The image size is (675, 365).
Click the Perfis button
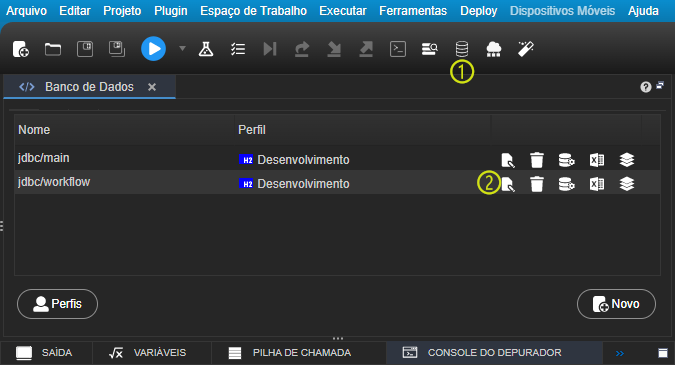pos(57,304)
